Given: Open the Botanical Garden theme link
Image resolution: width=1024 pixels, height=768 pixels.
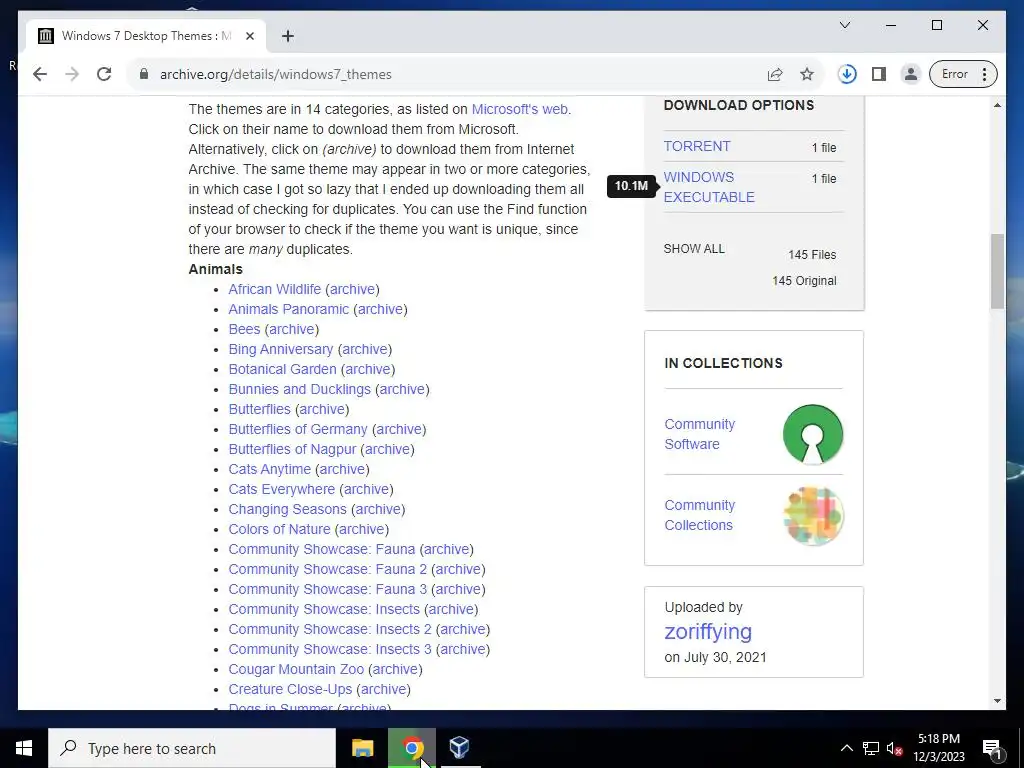Looking at the screenshot, I should (x=282, y=370).
